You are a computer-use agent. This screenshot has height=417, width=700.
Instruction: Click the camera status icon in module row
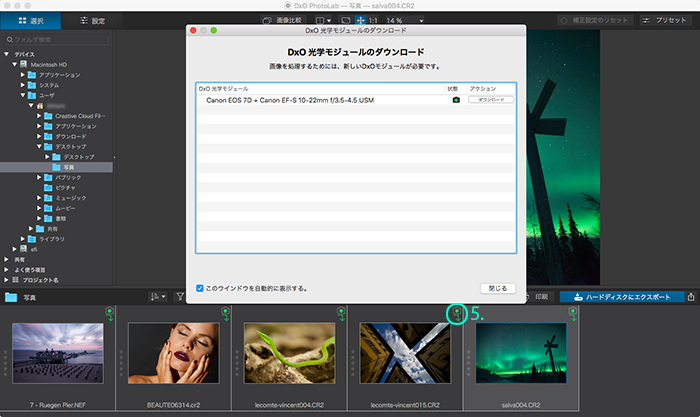coord(456,100)
